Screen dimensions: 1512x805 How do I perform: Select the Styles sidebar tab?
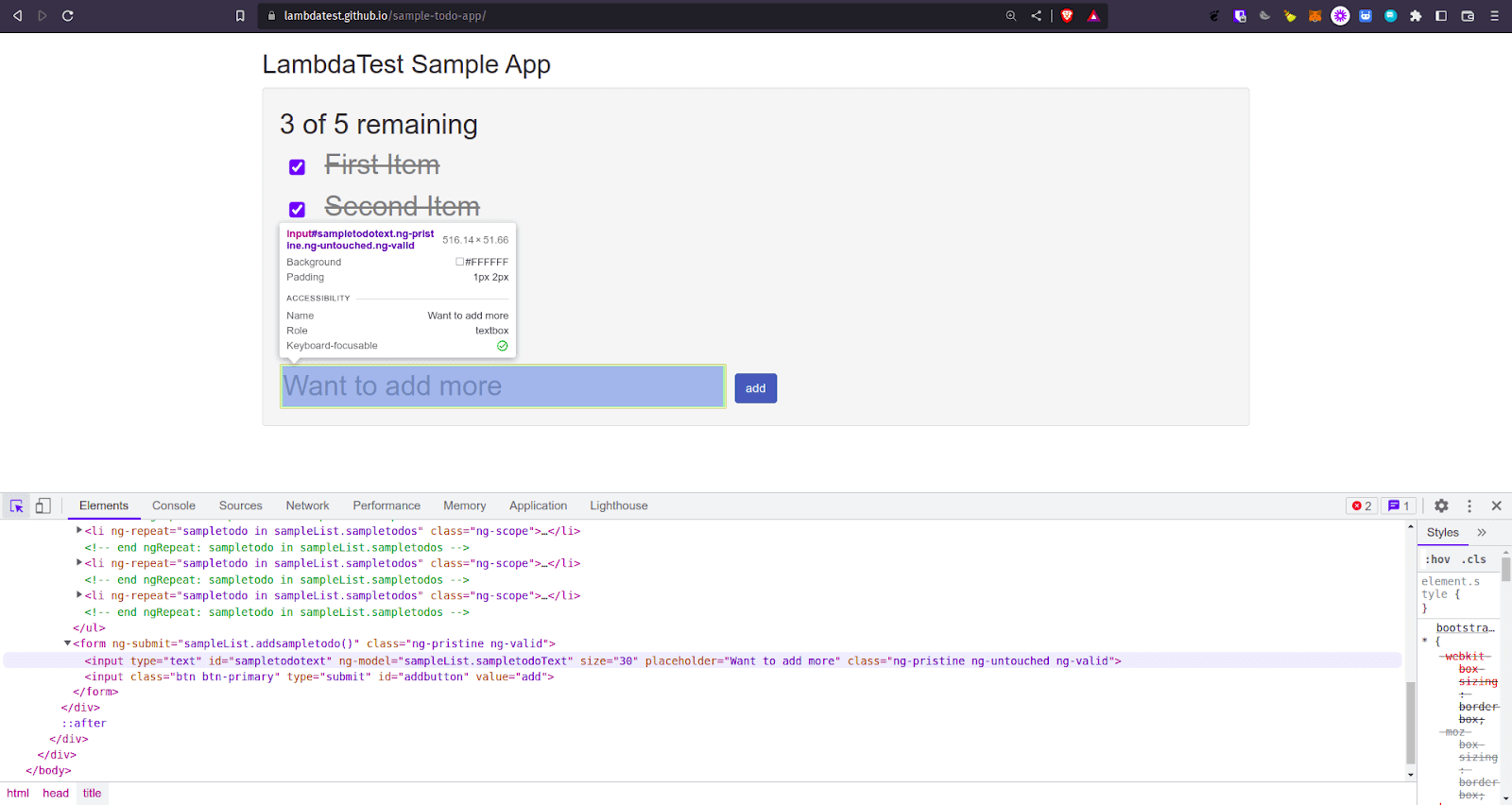coord(1443,533)
